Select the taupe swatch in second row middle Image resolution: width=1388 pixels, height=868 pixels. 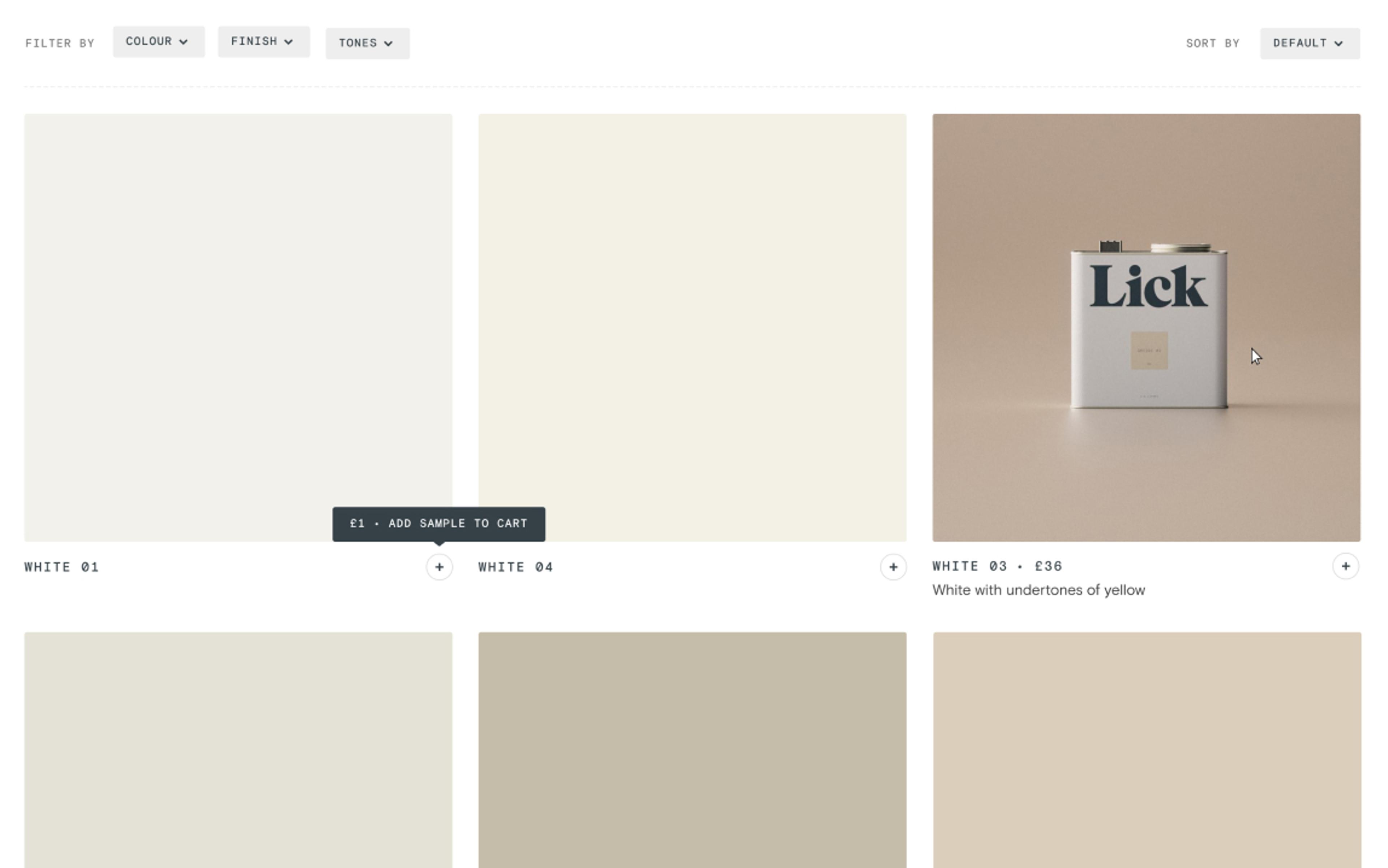692,749
